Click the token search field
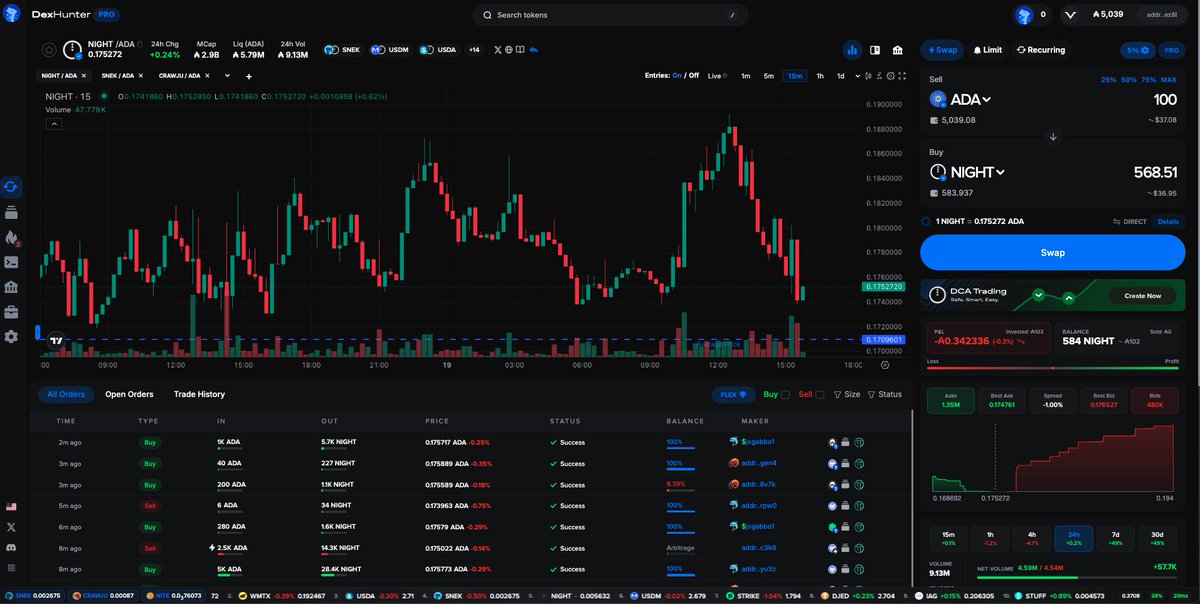The height and width of the screenshot is (604, 1200). [610, 15]
